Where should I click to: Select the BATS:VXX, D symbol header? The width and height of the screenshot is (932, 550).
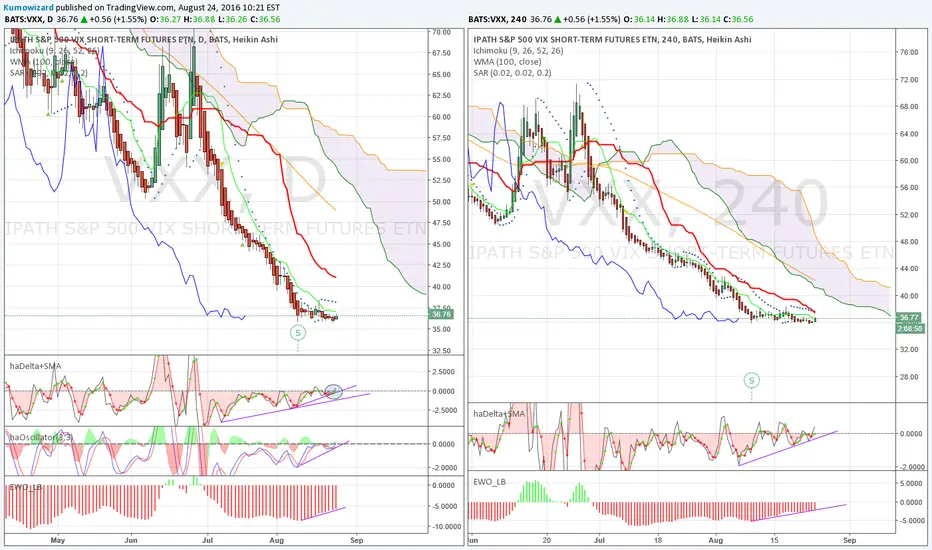[29, 19]
